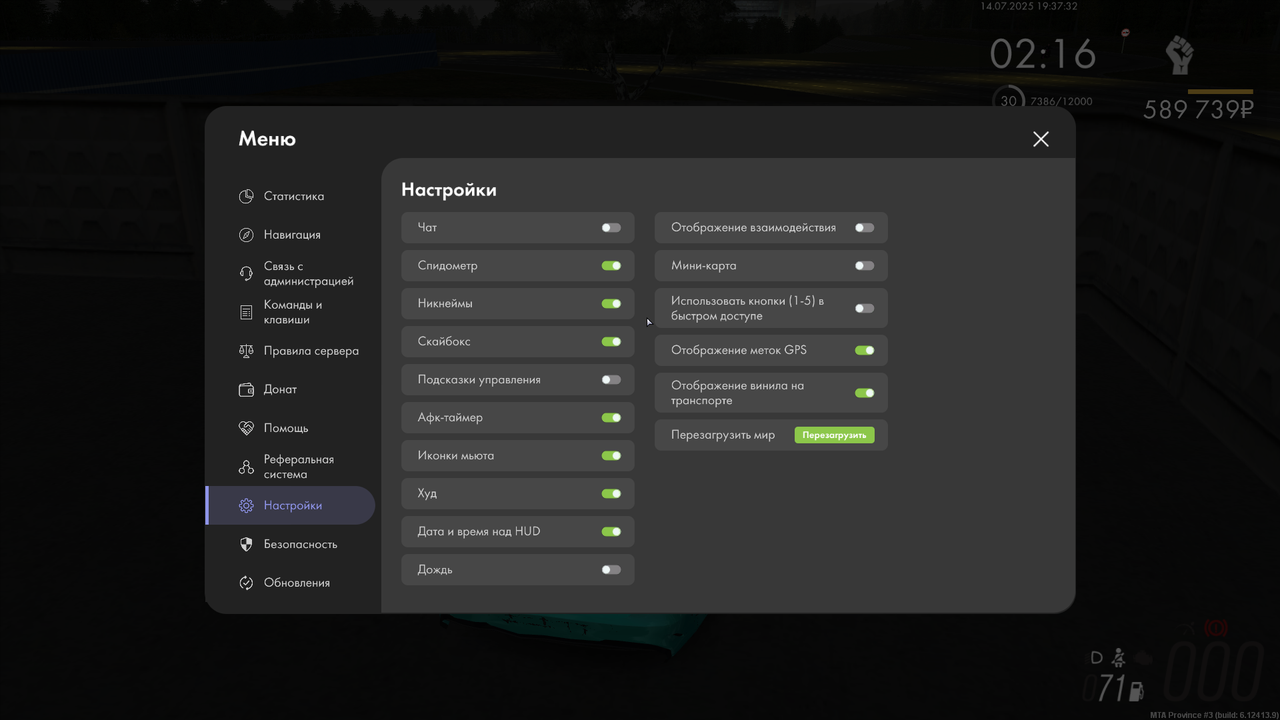The image size is (1280, 720).
Task: Click the green Перезагрузить button
Action: coord(834,435)
